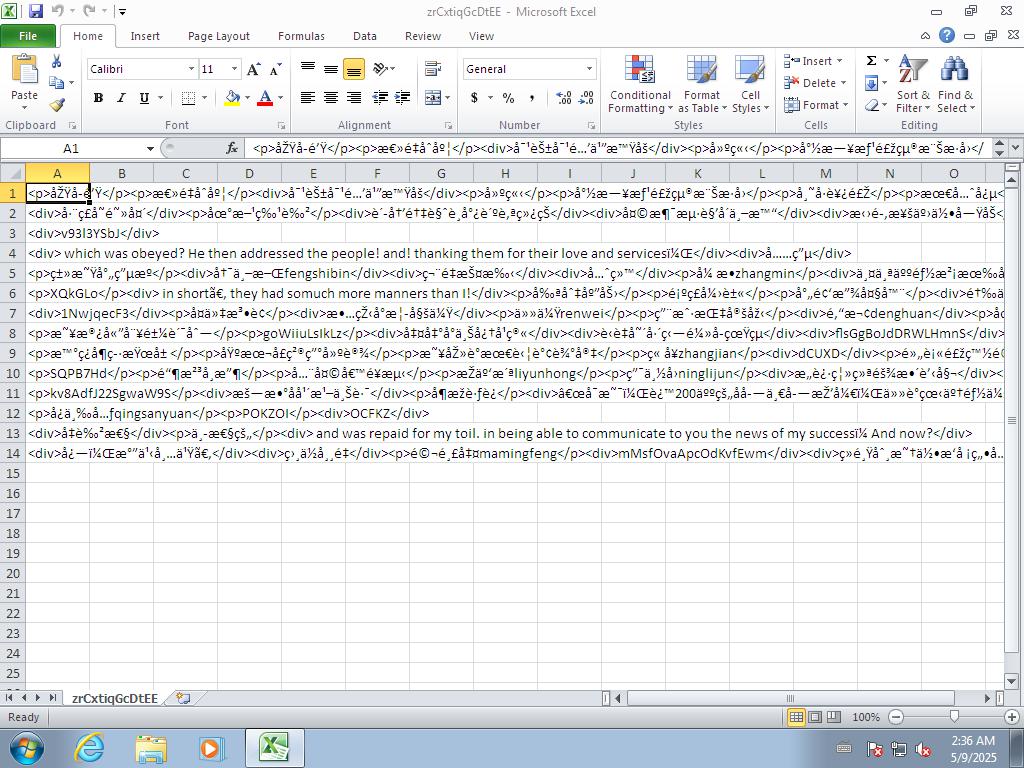Click the Top Align icon

308,69
